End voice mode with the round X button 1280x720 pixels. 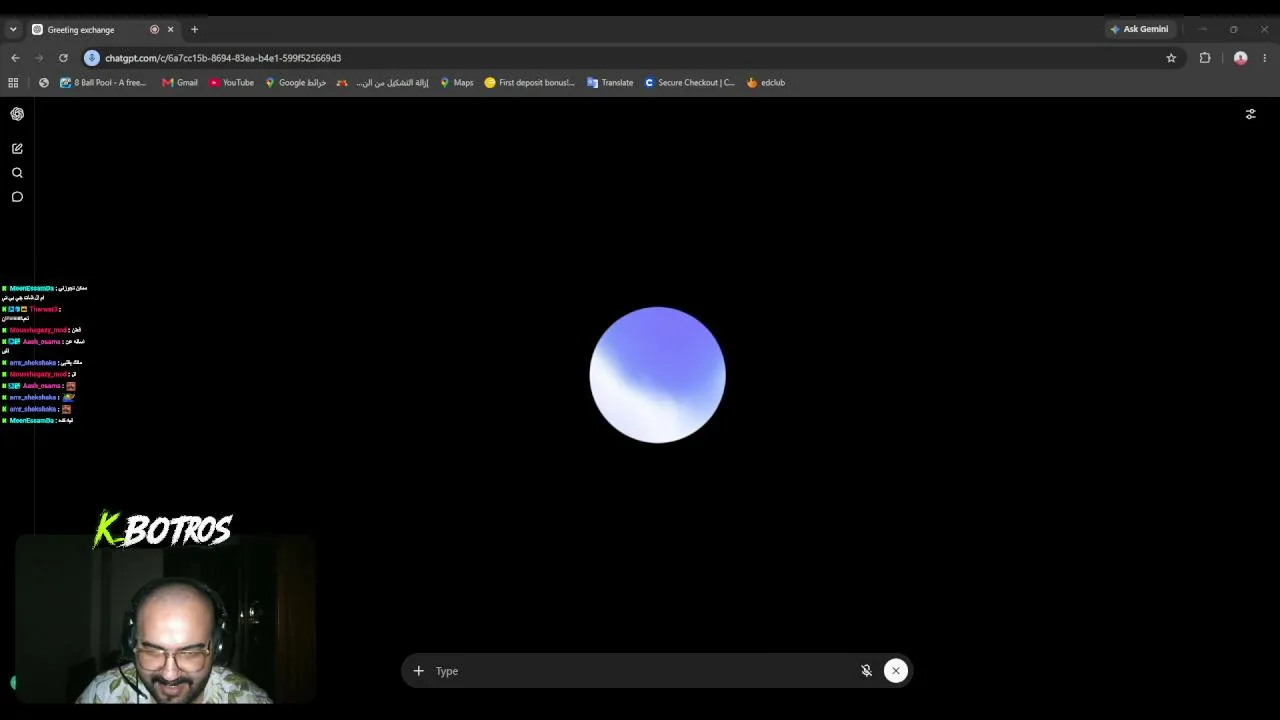click(896, 671)
